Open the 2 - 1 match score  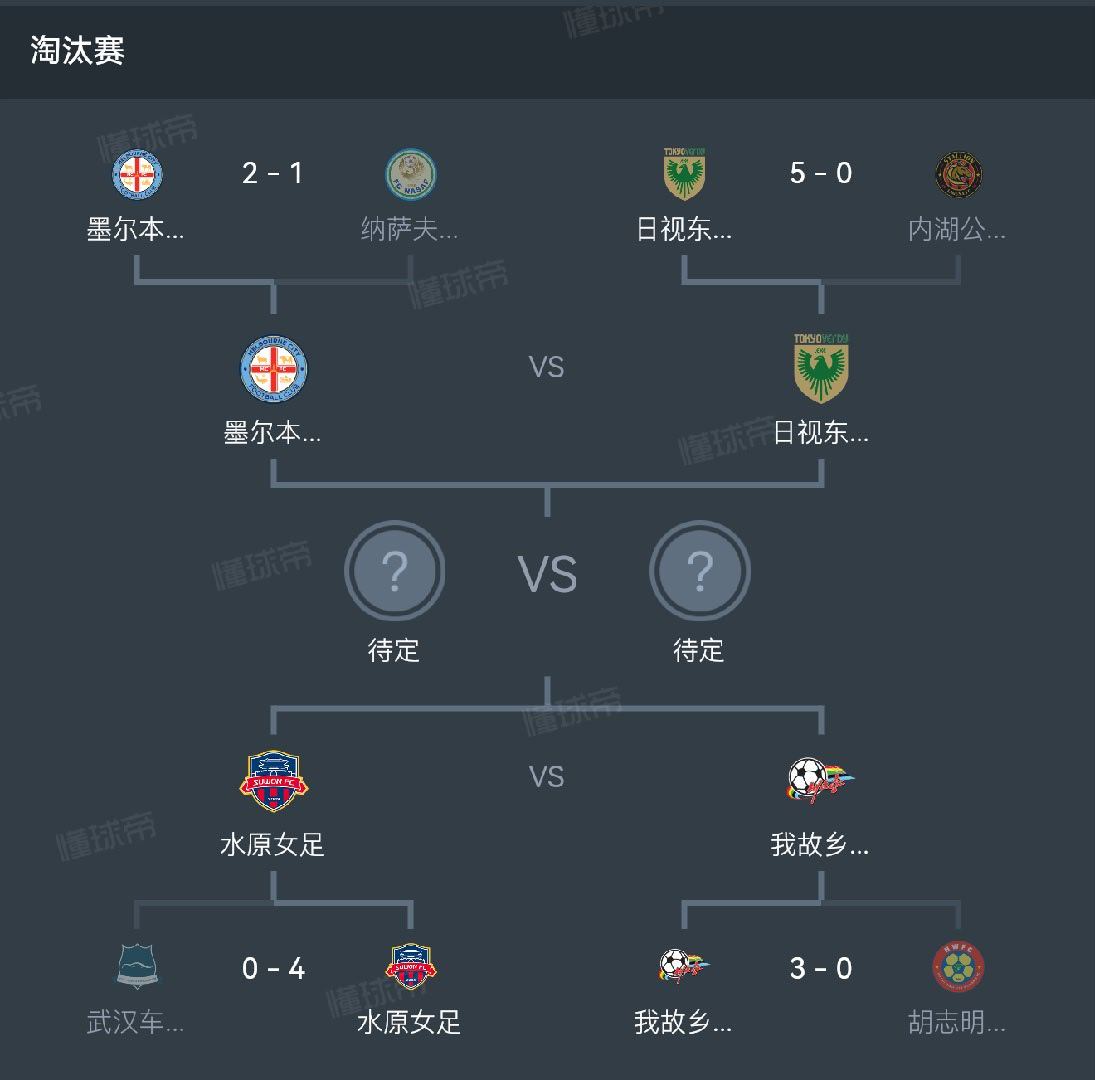point(273,174)
